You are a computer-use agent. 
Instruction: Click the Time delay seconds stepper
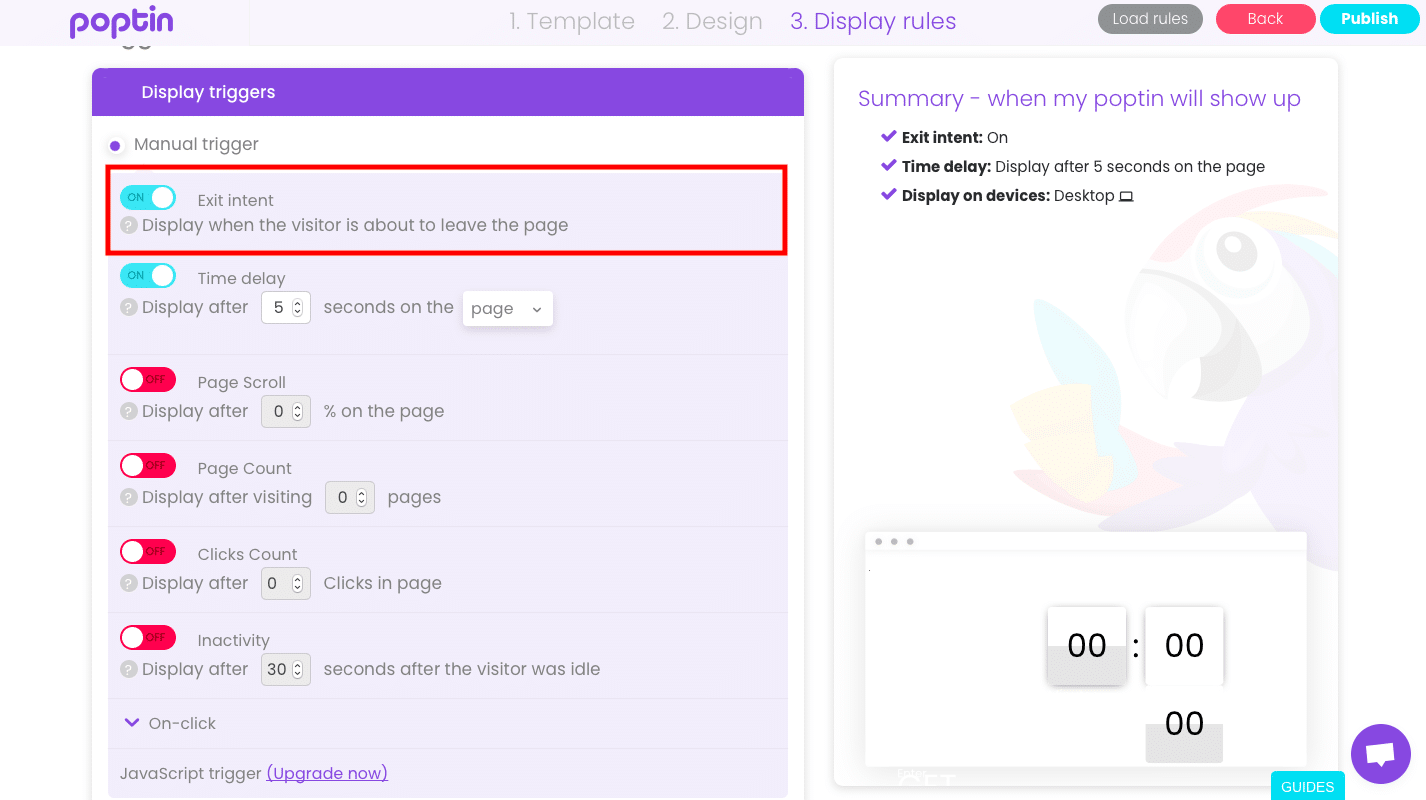(297, 308)
